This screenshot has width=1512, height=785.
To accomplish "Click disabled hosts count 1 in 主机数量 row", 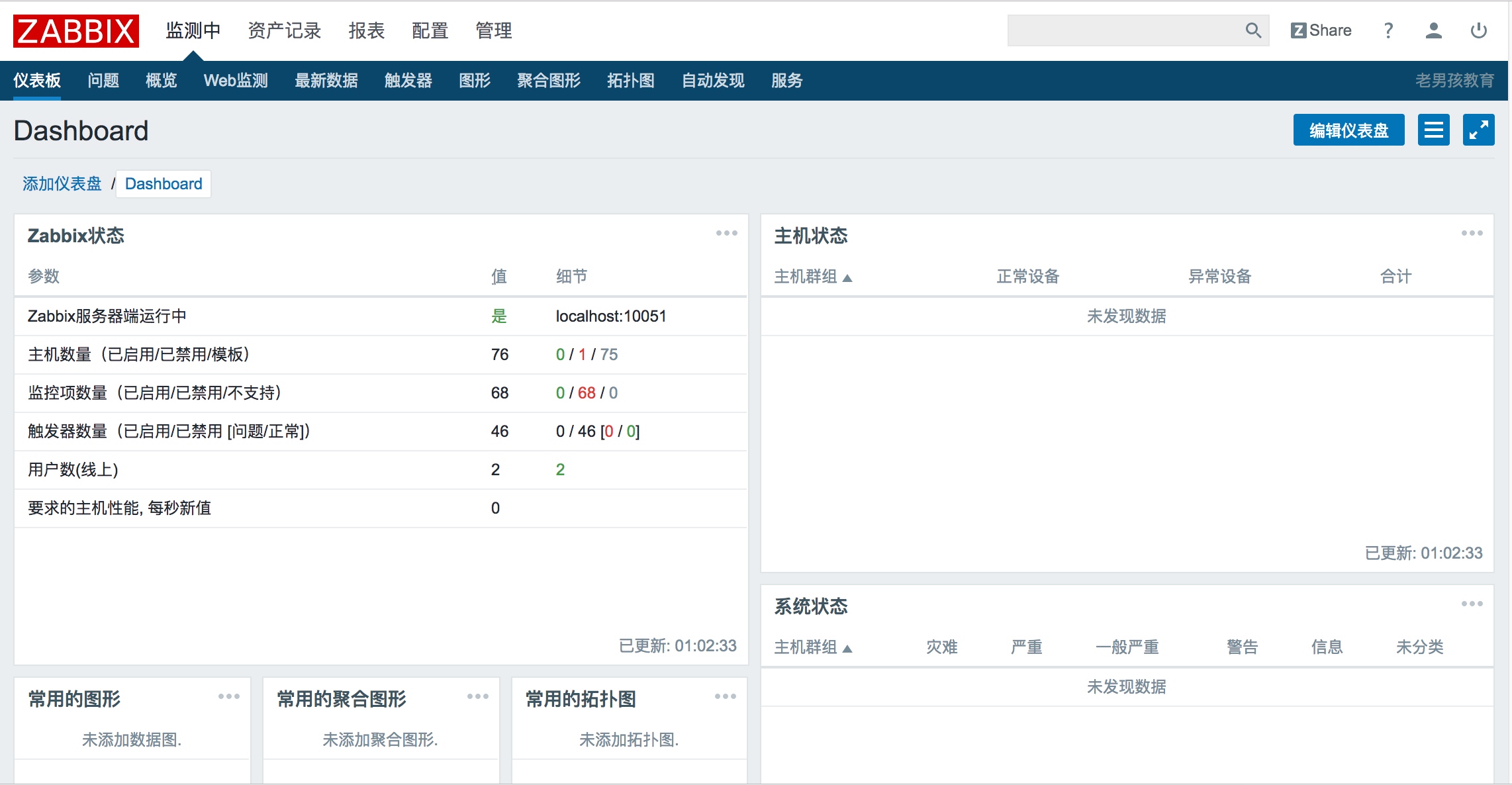I will click(582, 355).
